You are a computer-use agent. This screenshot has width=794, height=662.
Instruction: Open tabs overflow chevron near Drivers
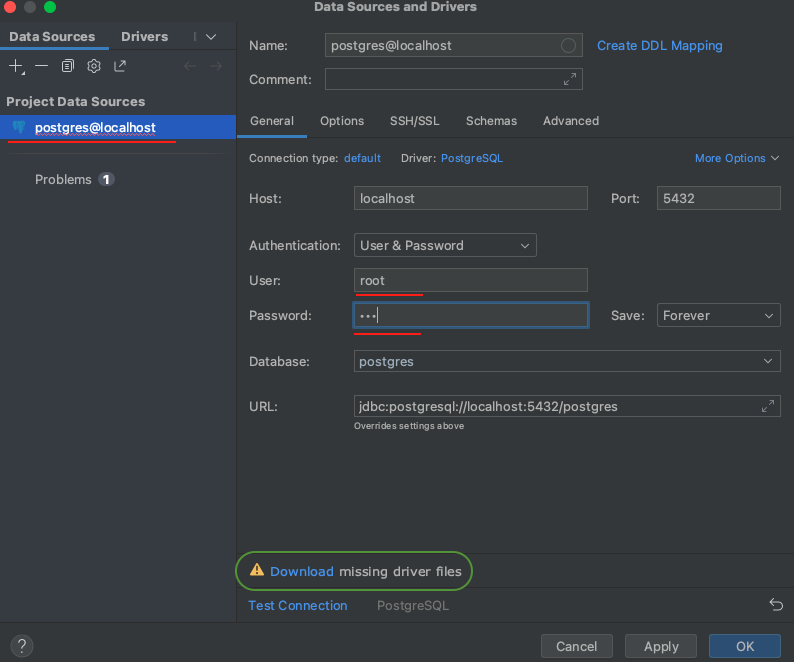pyautogui.click(x=211, y=36)
